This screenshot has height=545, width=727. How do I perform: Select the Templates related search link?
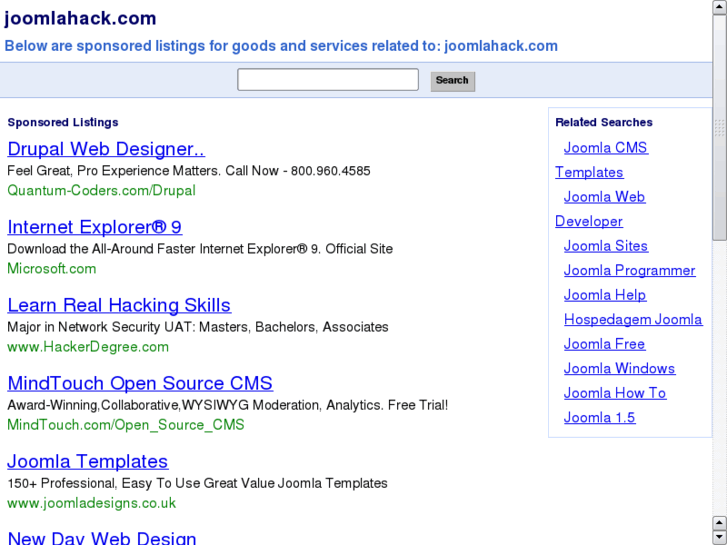589,172
